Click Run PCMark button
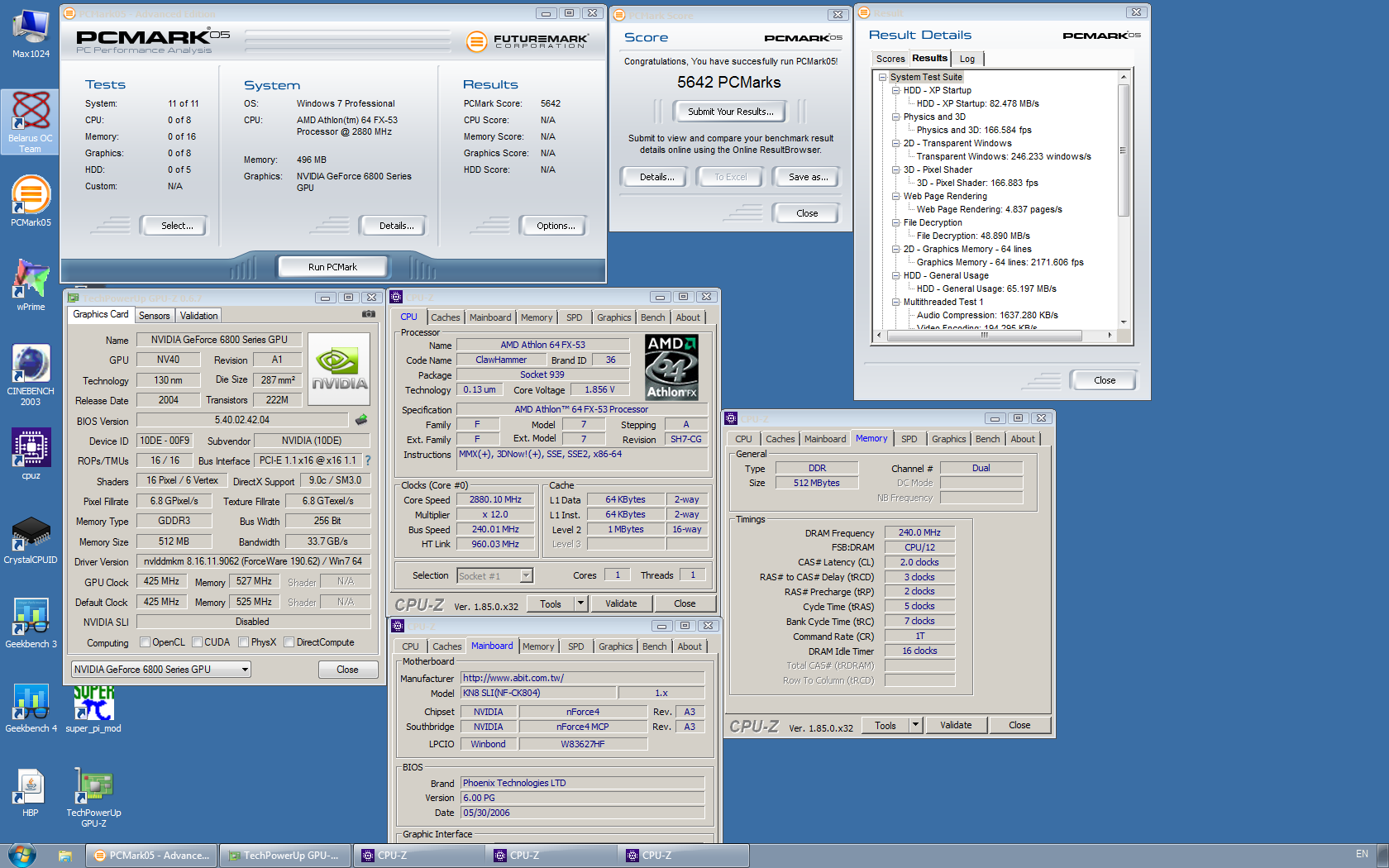This screenshot has width=1389, height=868. [x=332, y=267]
